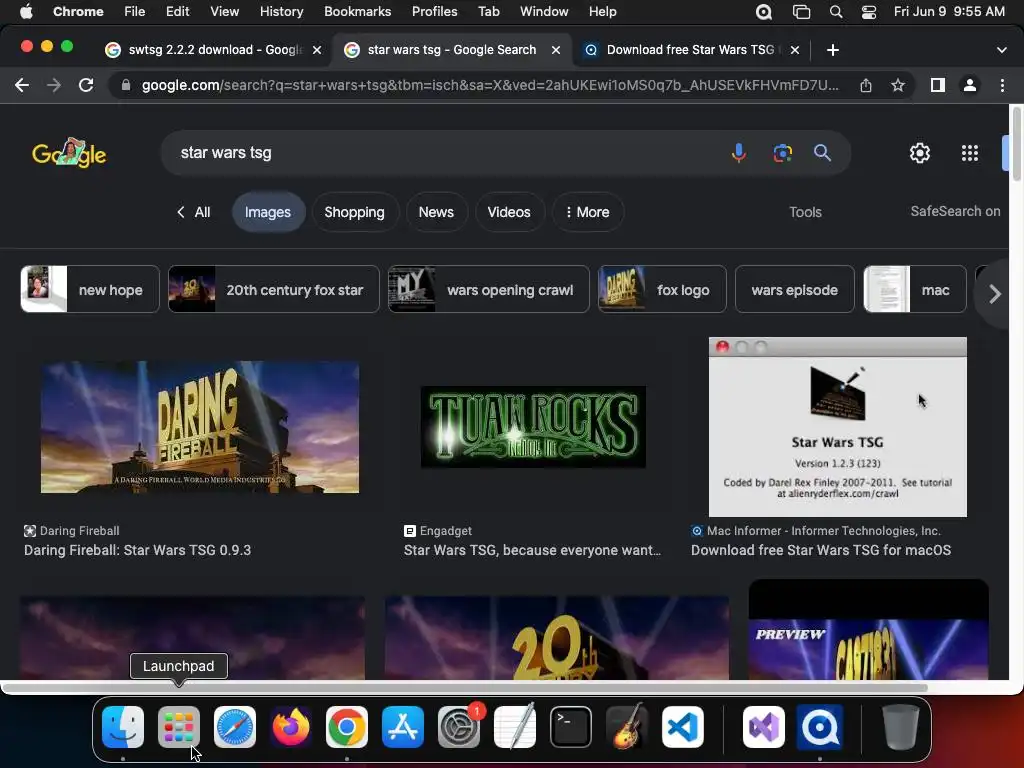Image resolution: width=1024 pixels, height=768 pixels.
Task: Click the browser forward arrow
Action: point(54,85)
